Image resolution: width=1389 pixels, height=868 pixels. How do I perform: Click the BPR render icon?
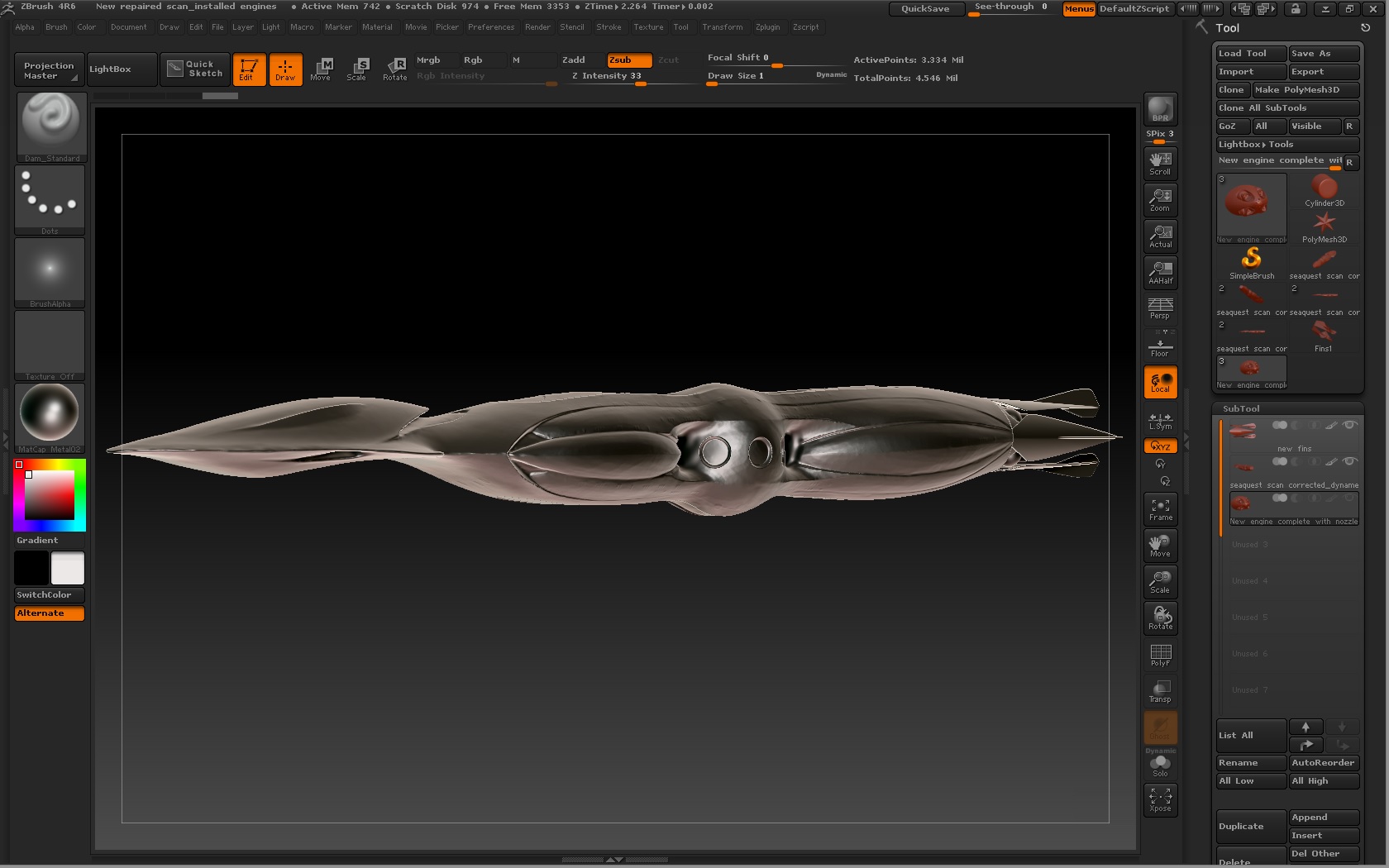(1160, 109)
